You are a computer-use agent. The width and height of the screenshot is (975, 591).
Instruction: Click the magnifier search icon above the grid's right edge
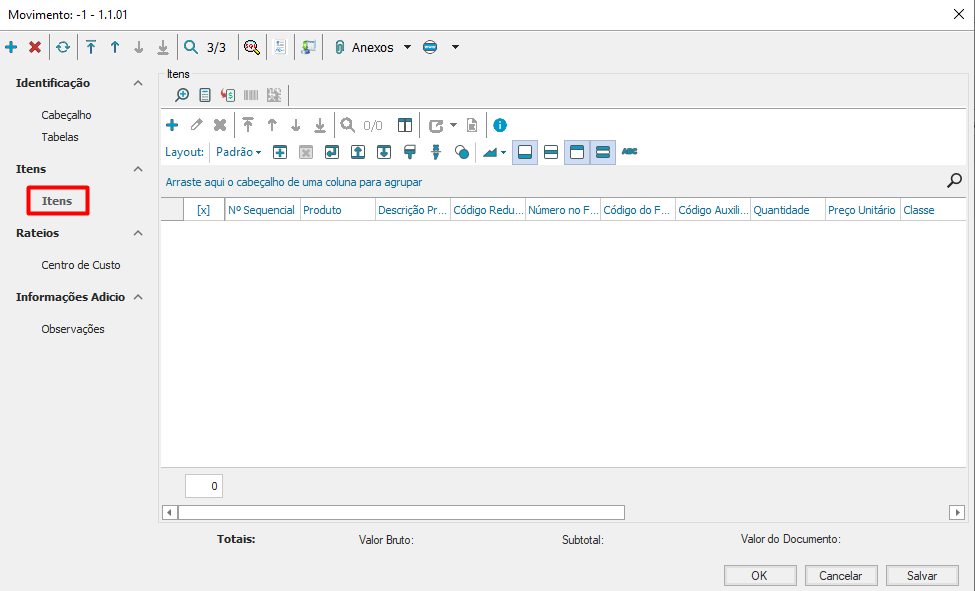(954, 181)
